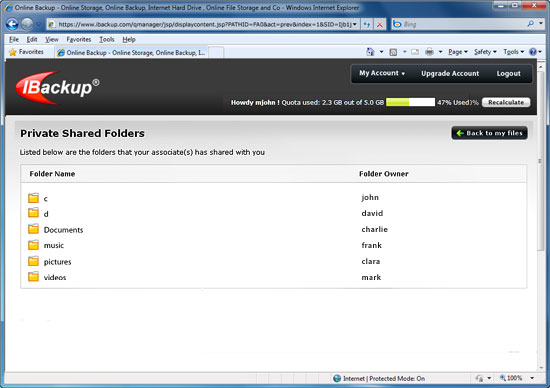Refresh the page with the refresh icon
550x388 pixels.
pos(367,24)
